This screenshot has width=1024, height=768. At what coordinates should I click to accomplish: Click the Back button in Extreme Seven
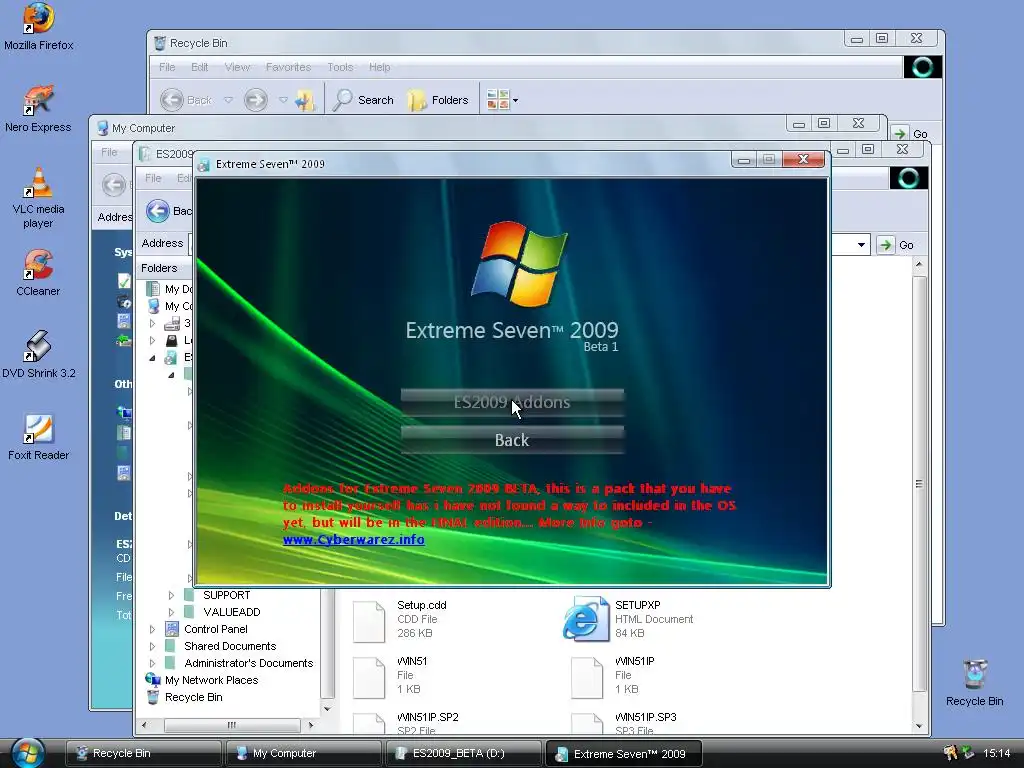click(x=512, y=440)
